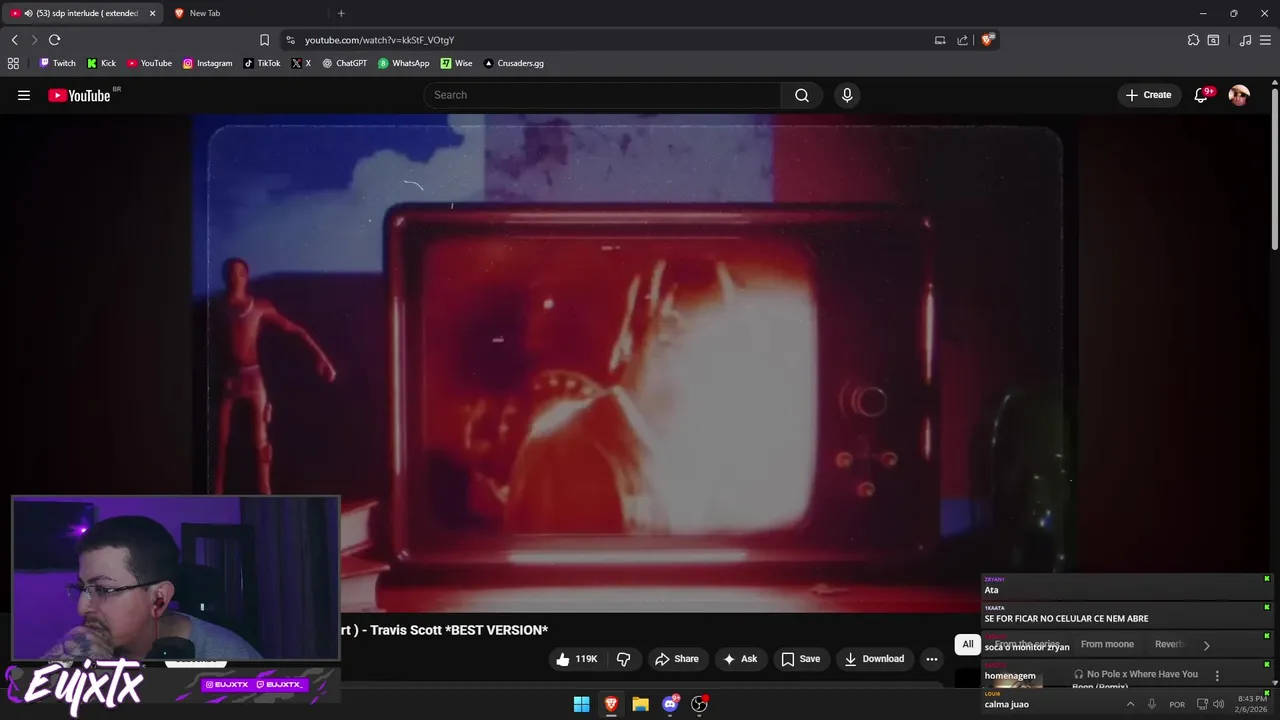Open Brave main hamburger menu

[x=1265, y=40]
